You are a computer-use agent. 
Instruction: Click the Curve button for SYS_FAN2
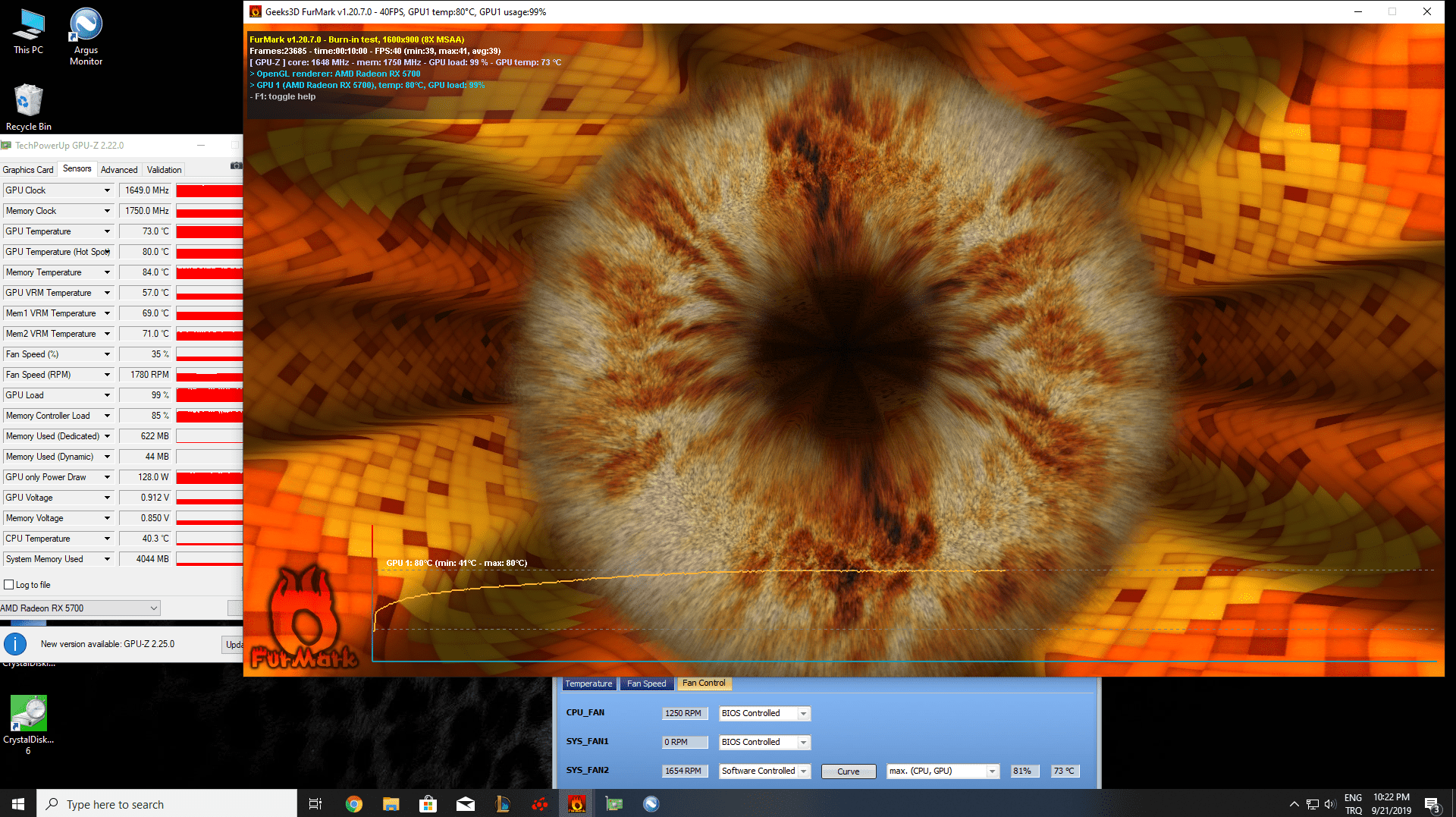click(x=849, y=771)
